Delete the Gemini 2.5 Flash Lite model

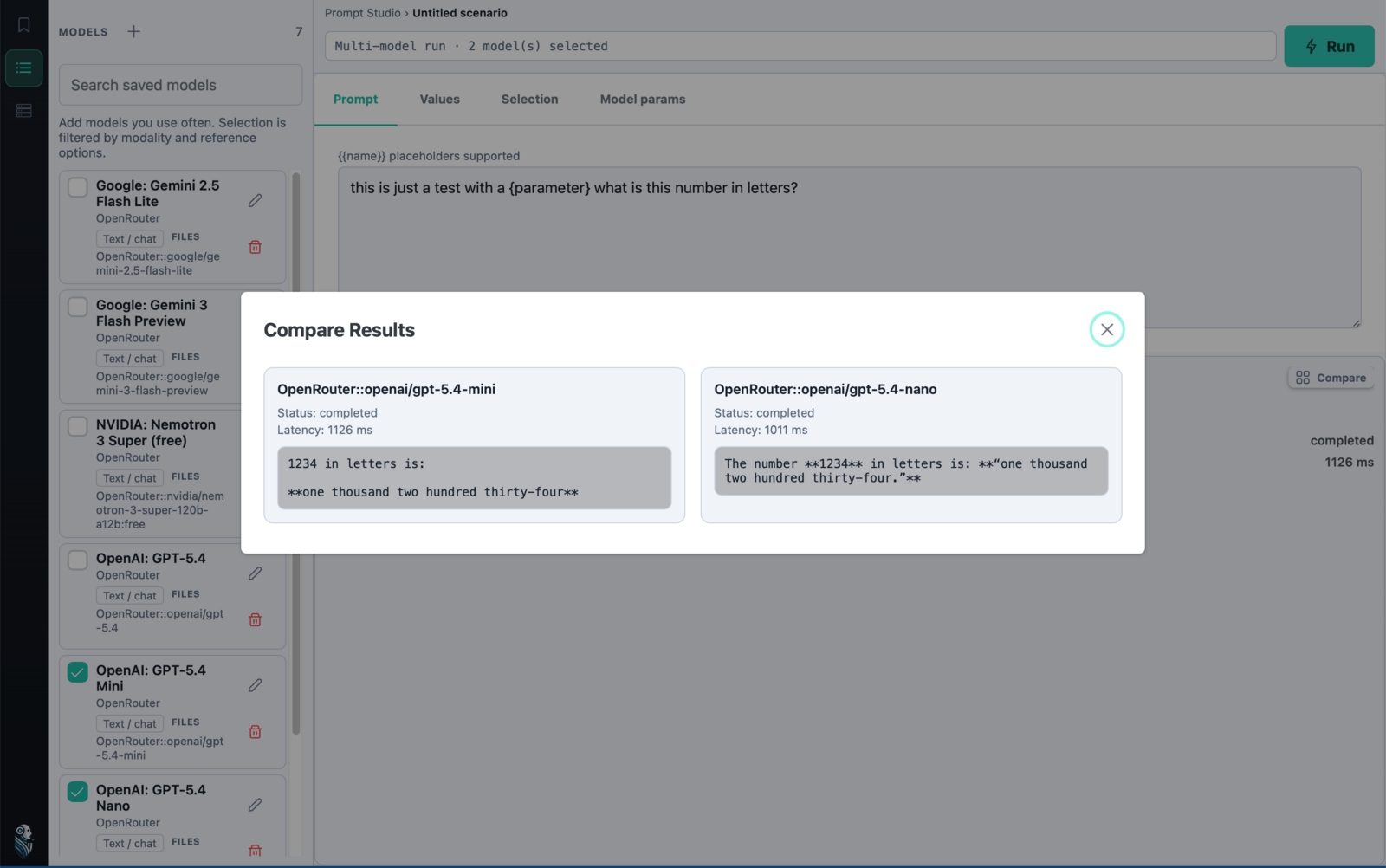pos(255,247)
